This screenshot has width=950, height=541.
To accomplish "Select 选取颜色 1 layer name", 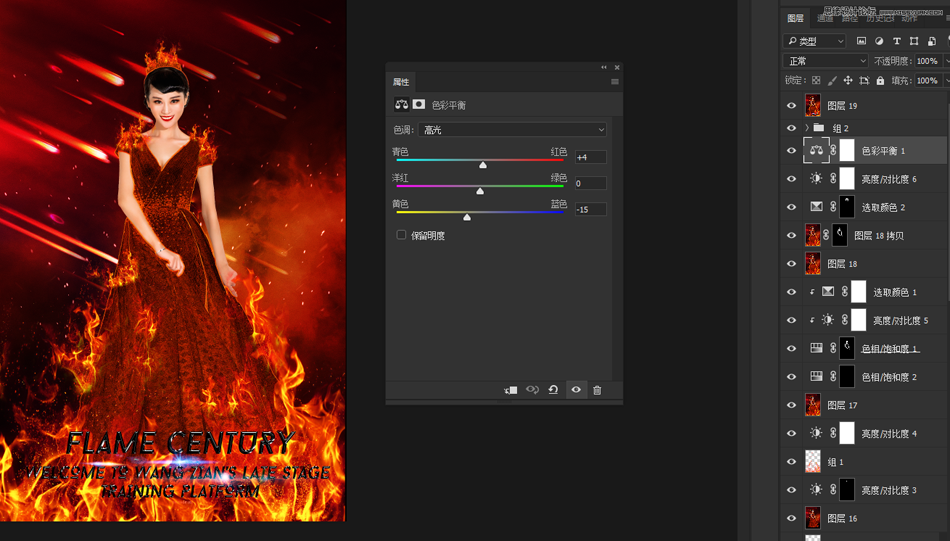I will tap(894, 292).
